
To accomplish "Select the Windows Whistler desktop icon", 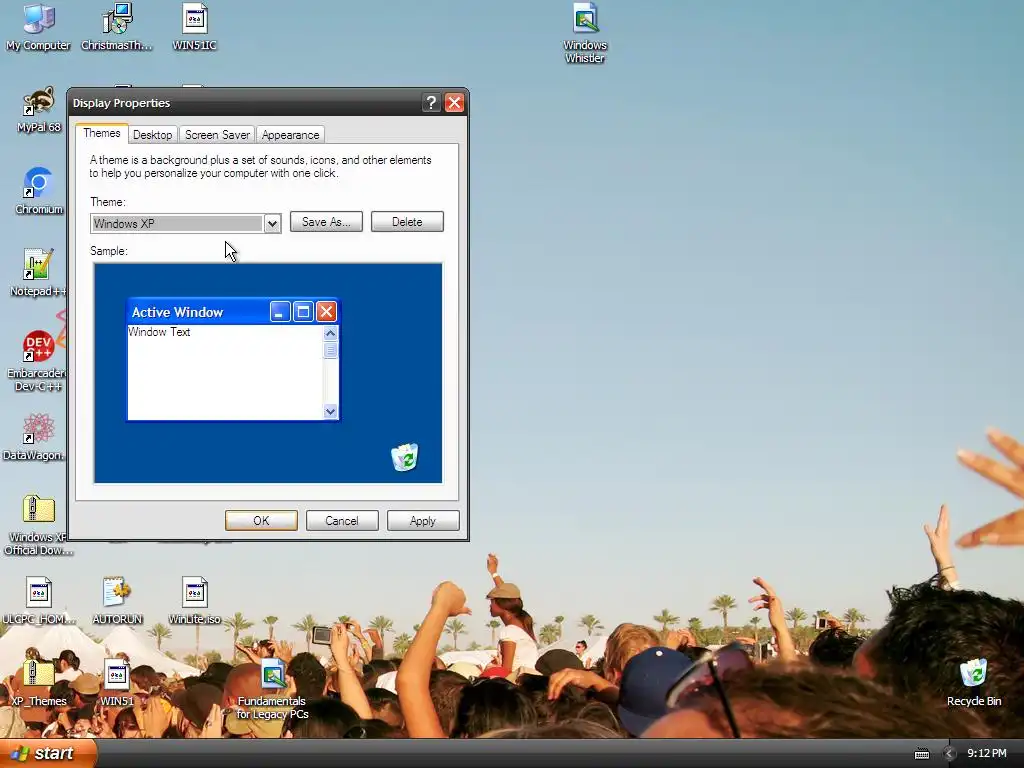I will [585, 33].
